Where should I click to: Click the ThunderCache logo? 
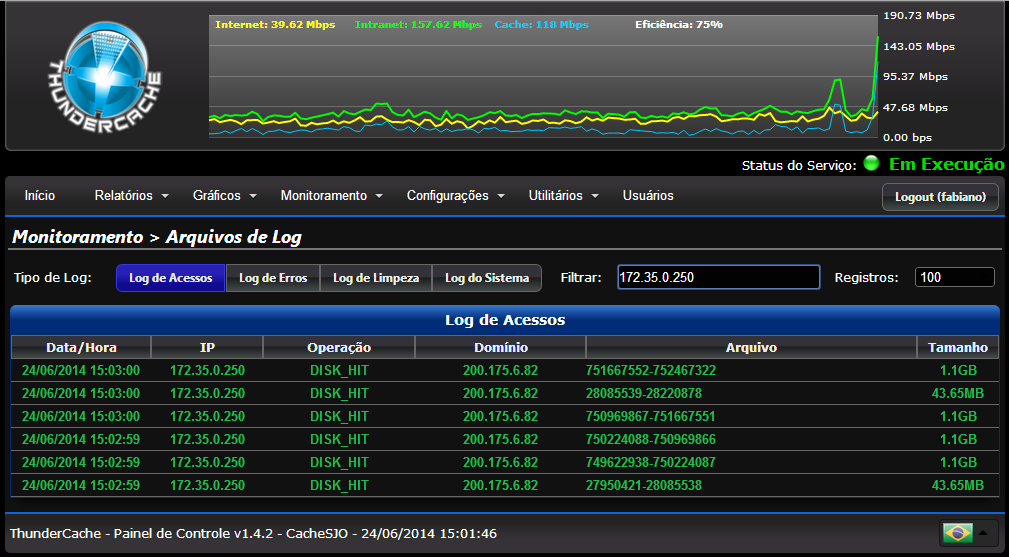[104, 76]
